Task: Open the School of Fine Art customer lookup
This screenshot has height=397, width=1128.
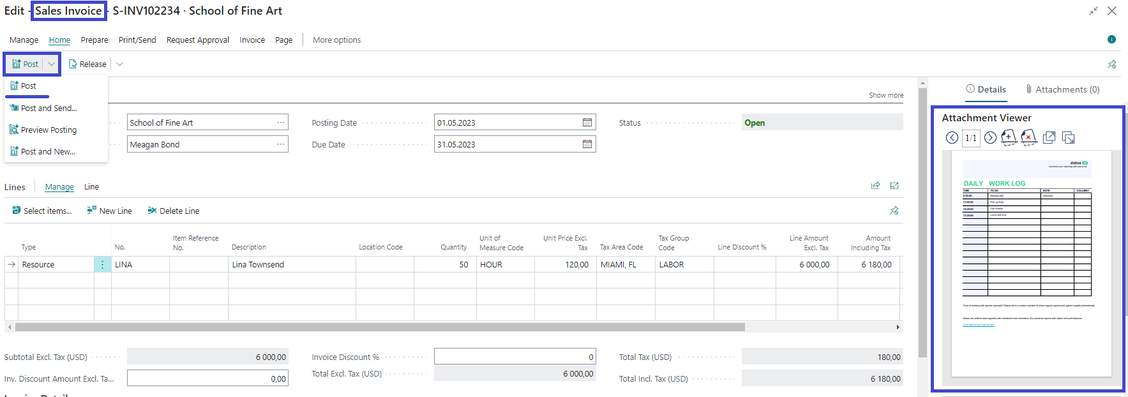Action: 281,122
